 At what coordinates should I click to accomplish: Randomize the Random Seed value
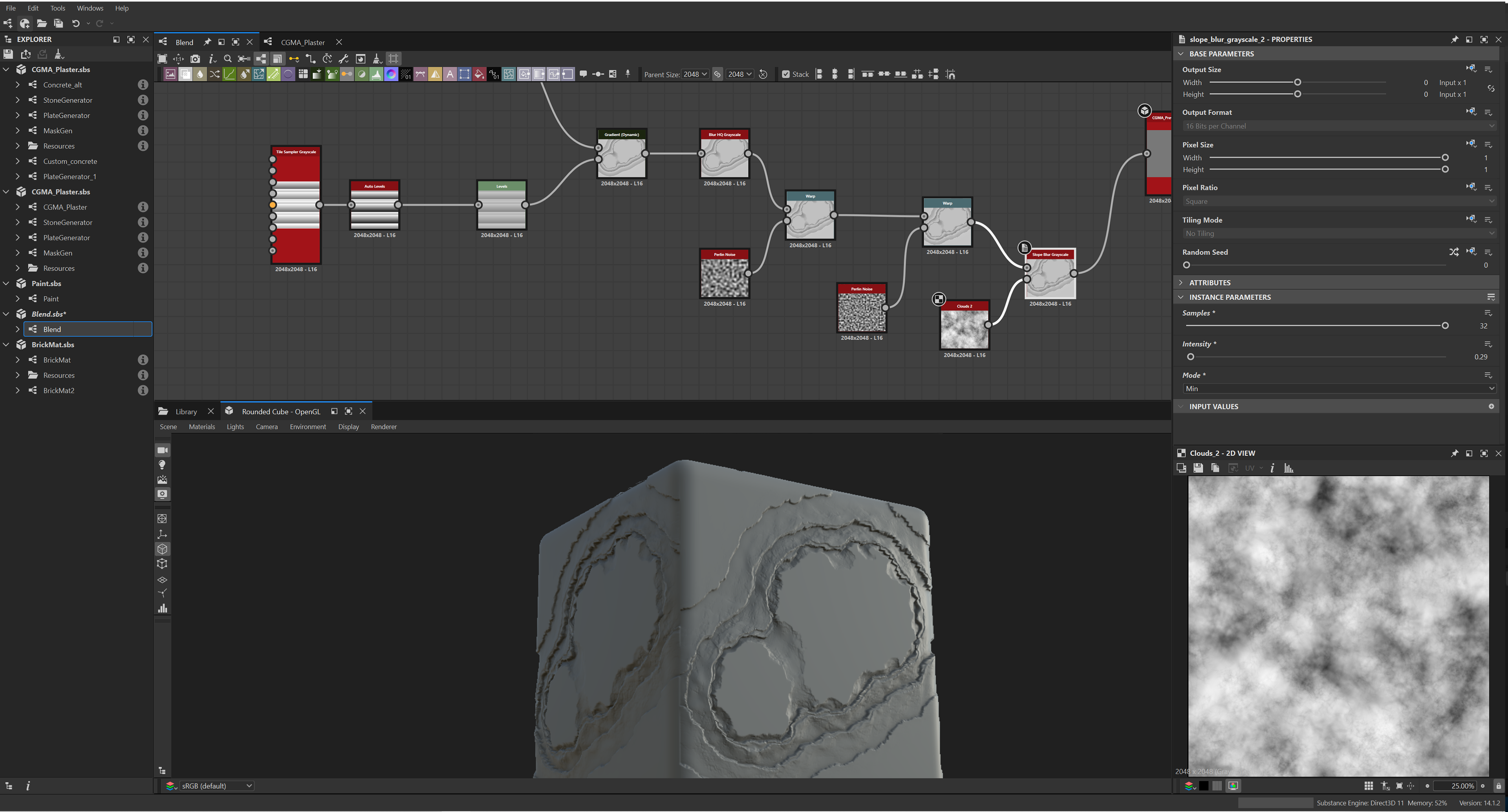1453,252
